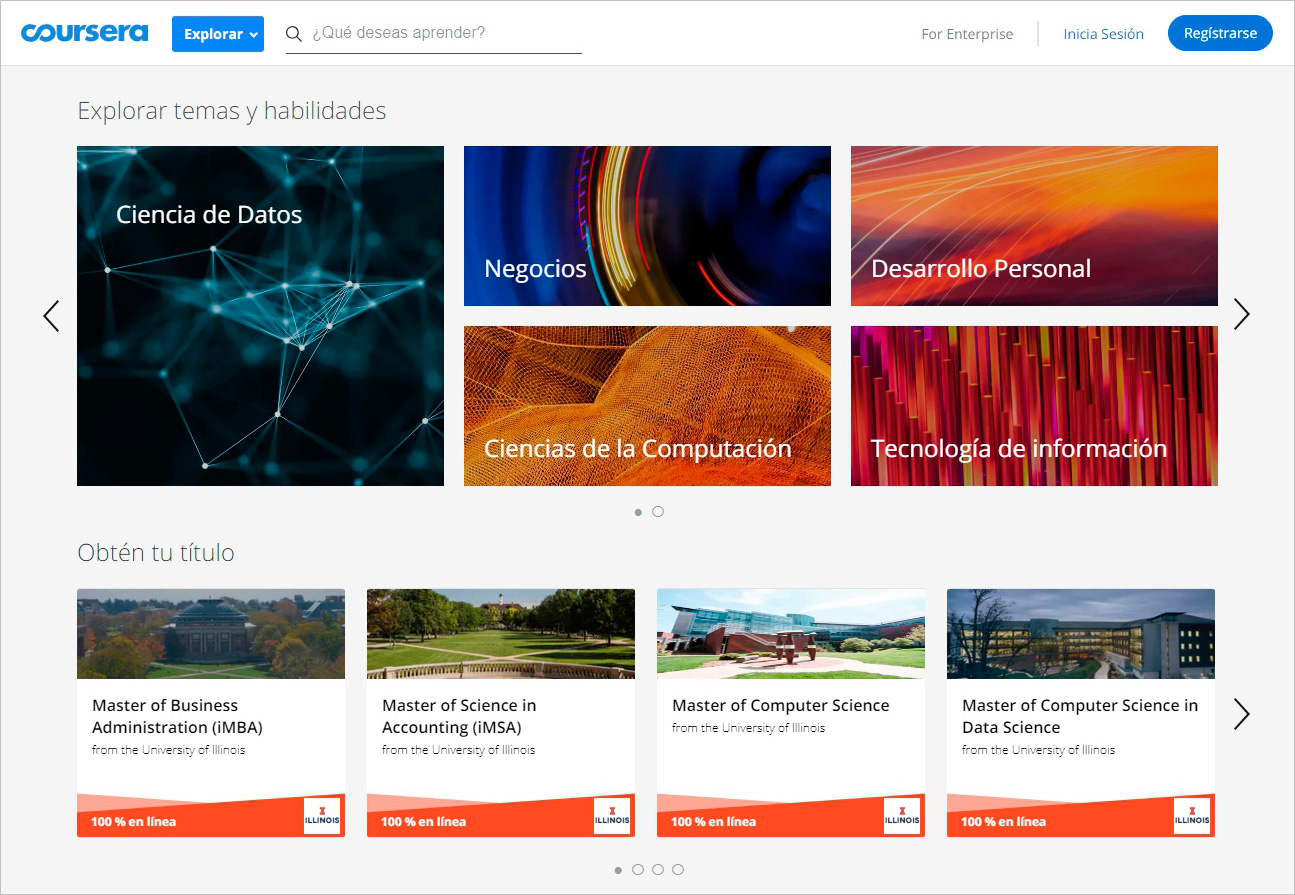Show next topics with right arrow
Screen dimensions: 1295x895
point(1242,314)
